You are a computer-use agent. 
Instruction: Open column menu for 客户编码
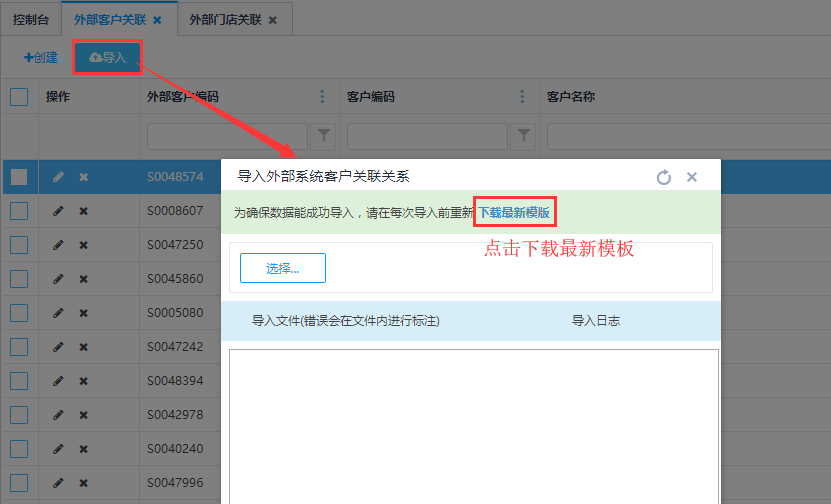(522, 97)
